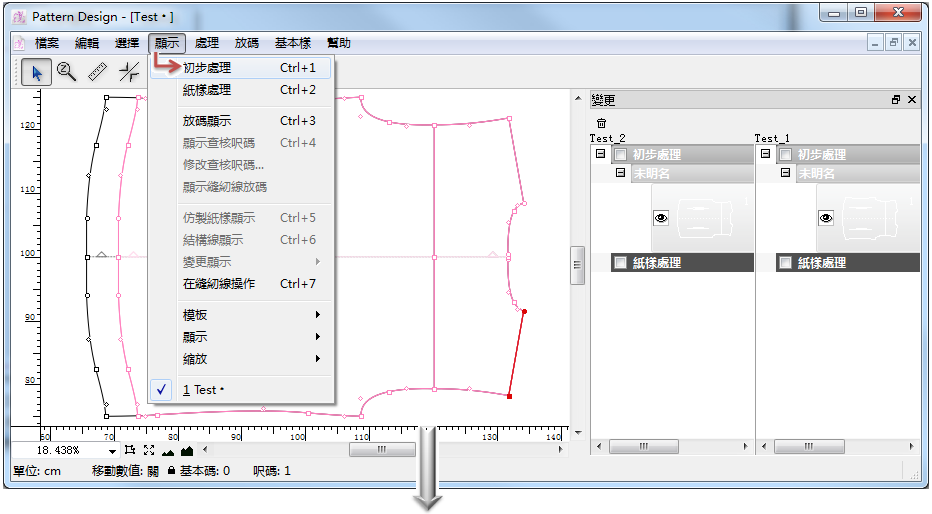Click the trash icon in 變更 panel
Viewport: 932px width, 514px height.
coord(601,122)
